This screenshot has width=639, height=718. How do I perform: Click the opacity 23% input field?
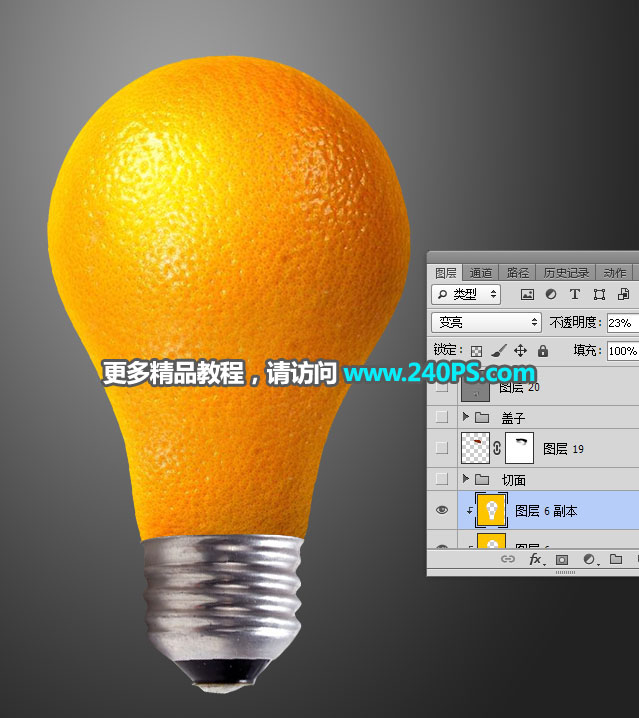point(623,323)
